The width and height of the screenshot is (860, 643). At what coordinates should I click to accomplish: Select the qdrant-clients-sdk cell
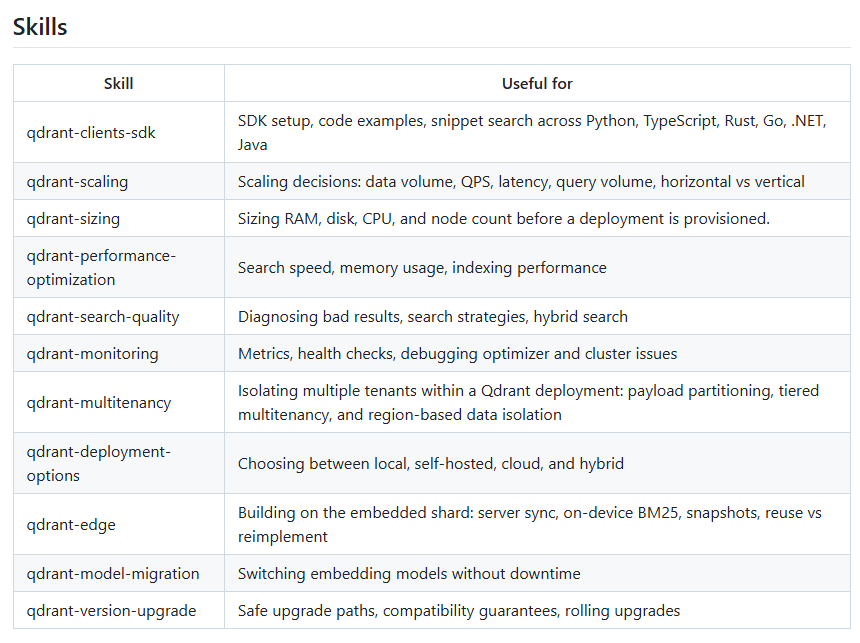[x=118, y=132]
